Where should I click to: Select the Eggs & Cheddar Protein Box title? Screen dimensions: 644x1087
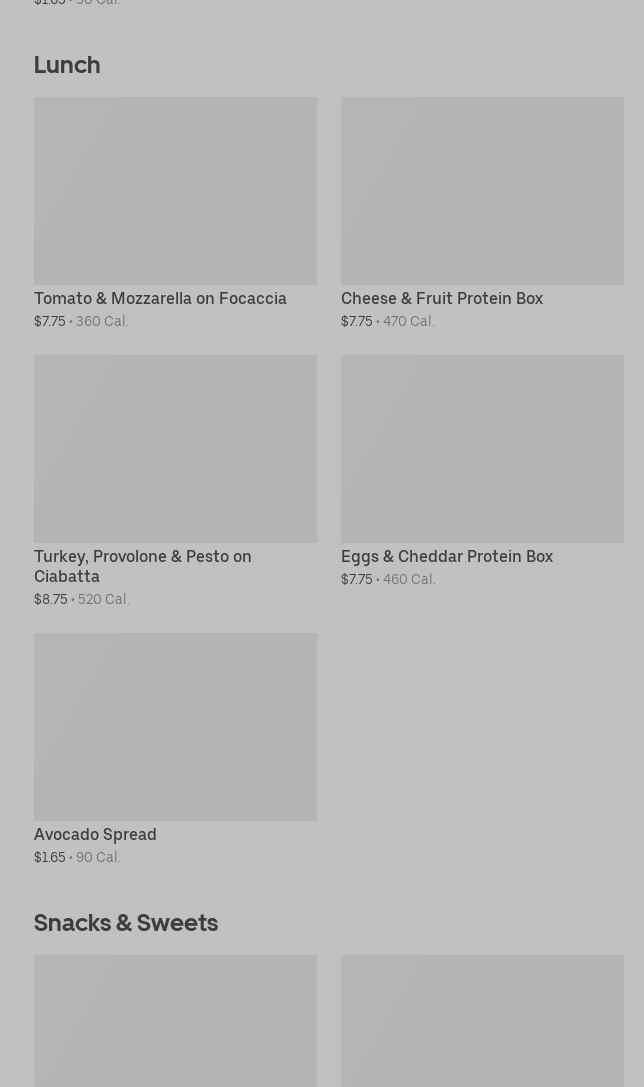click(447, 556)
